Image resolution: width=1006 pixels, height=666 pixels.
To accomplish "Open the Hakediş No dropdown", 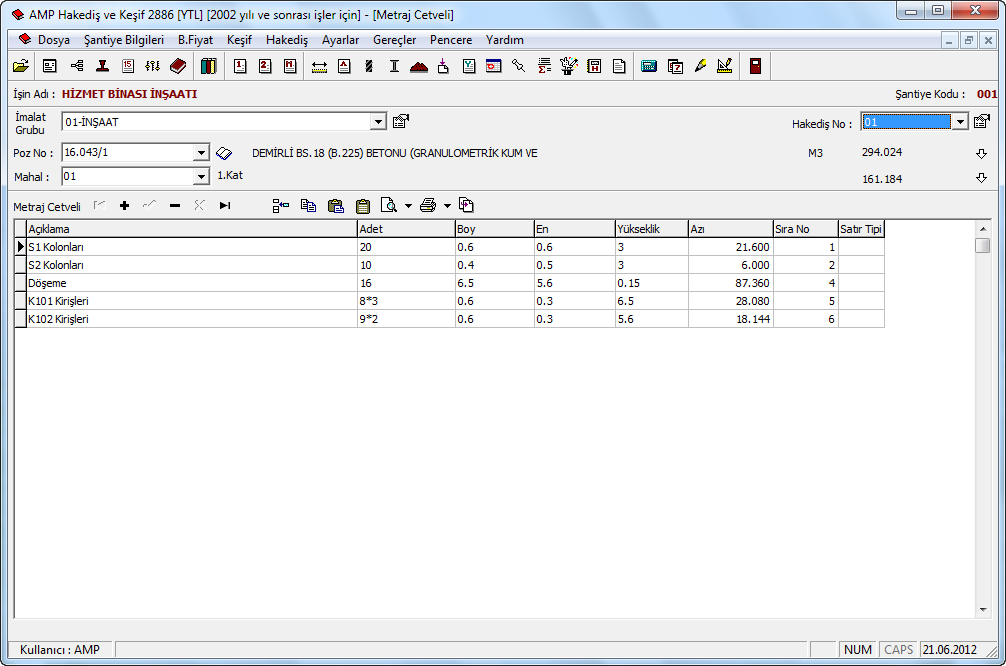I will (960, 122).
